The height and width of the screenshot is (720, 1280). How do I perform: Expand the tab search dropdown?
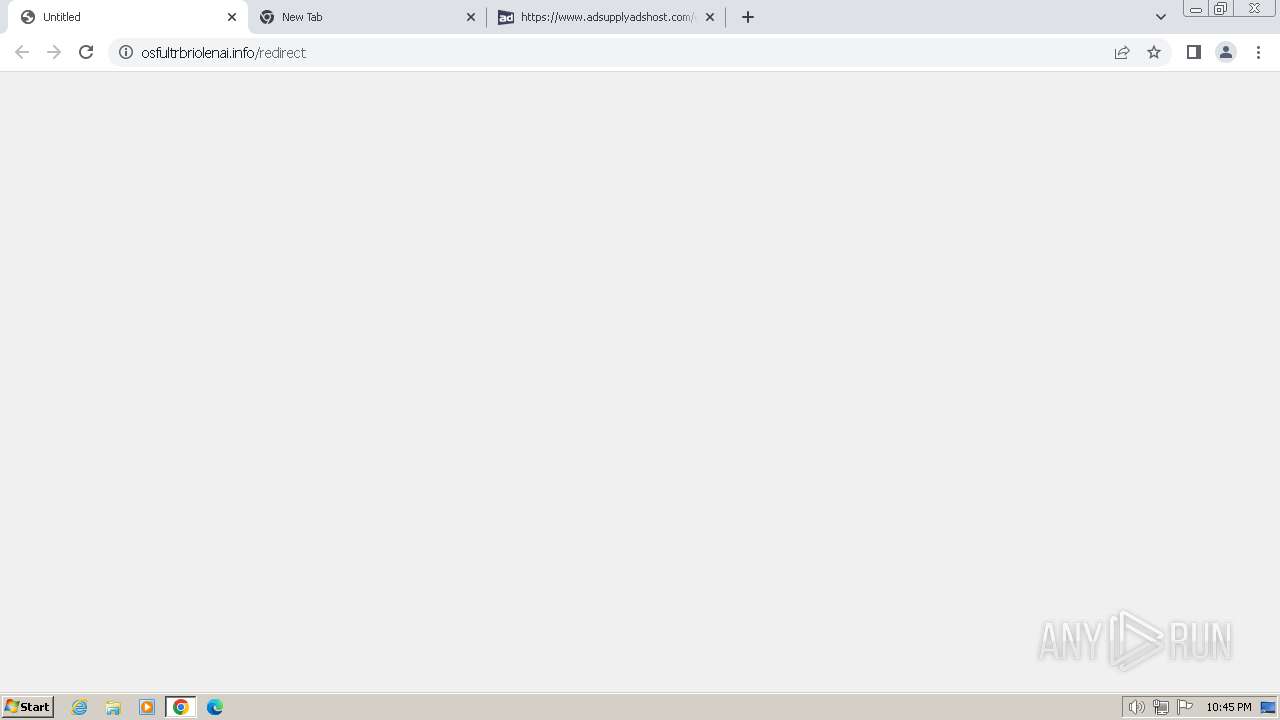tap(1161, 17)
